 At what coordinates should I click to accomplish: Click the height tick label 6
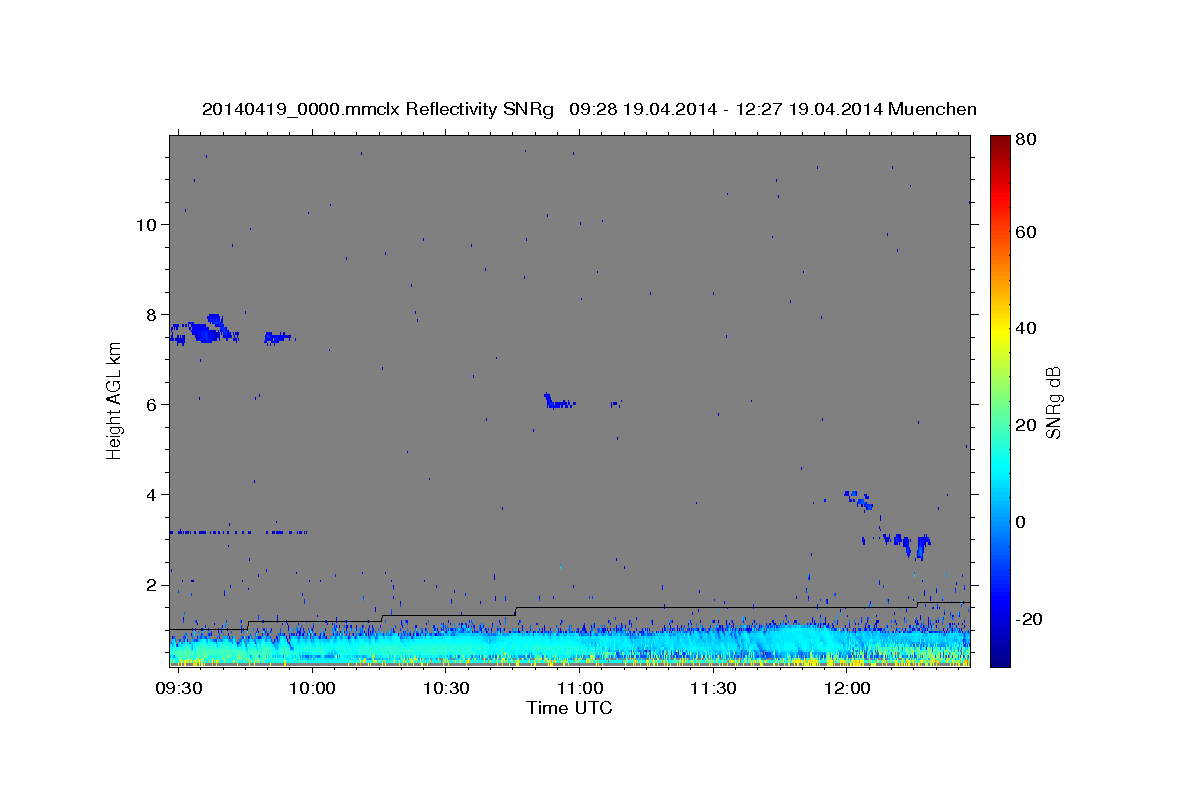152,404
